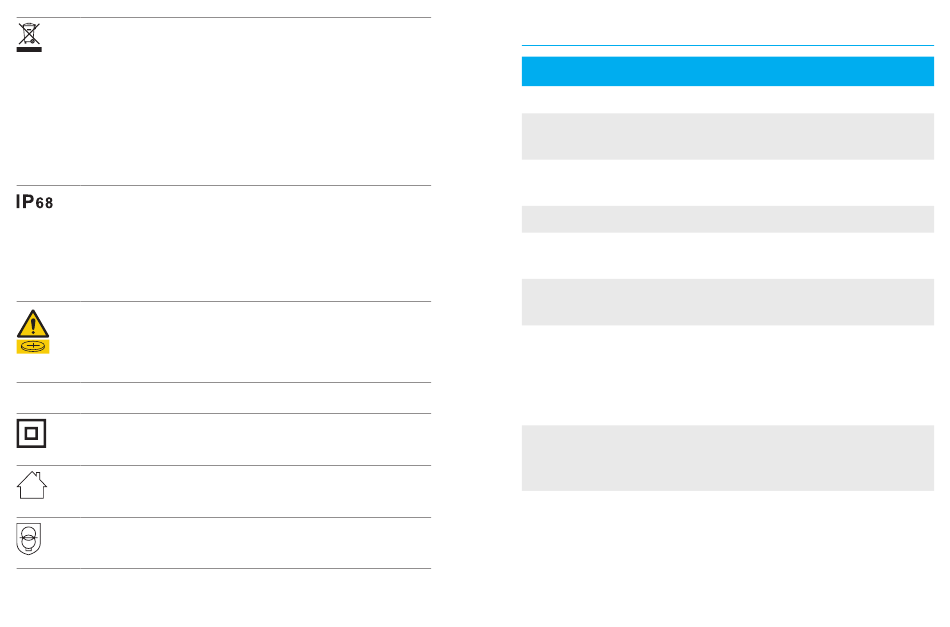Click the black bar under the wheelie bin
Screen dimensions: 950x627
(x=29, y=50)
